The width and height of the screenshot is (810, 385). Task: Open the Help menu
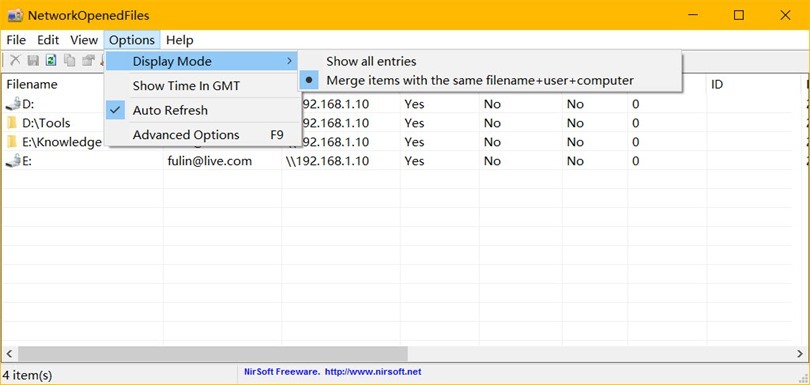click(180, 40)
